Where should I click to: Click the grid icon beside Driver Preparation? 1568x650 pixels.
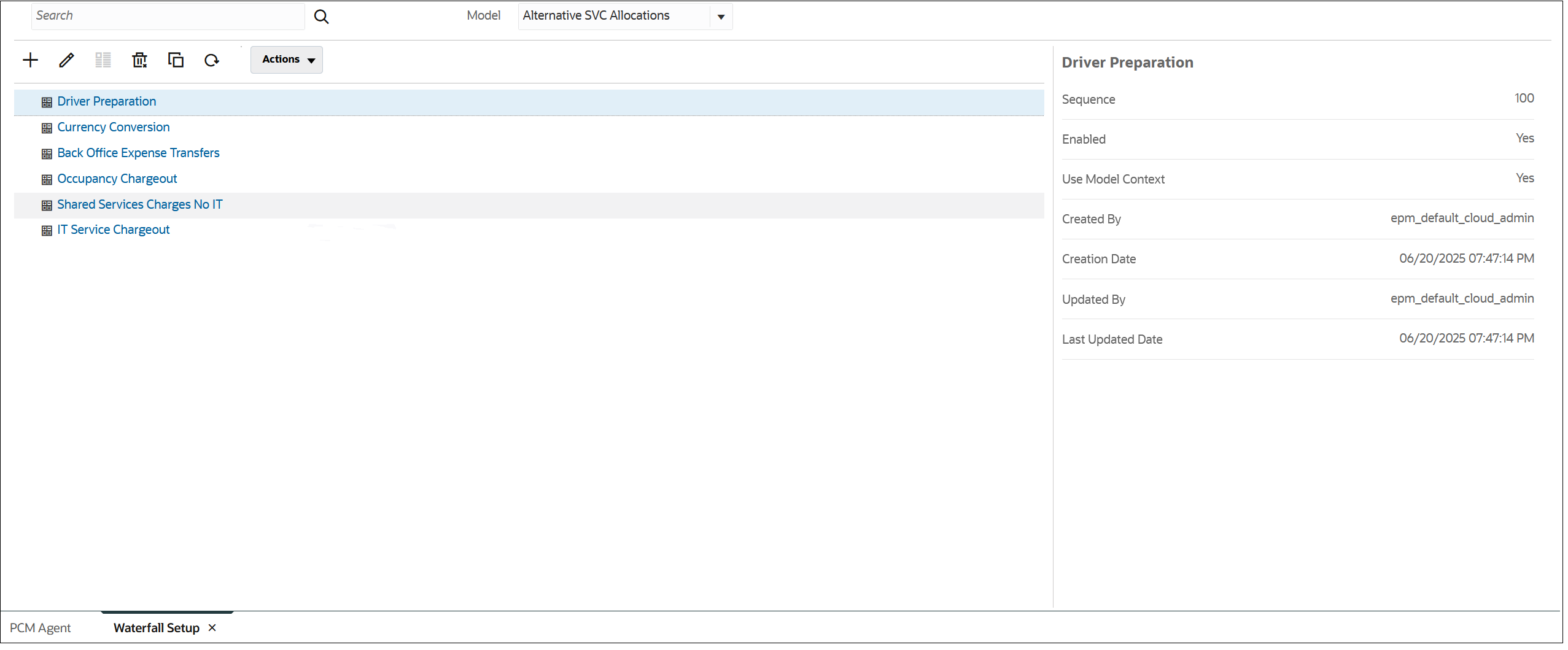pyautogui.click(x=47, y=103)
